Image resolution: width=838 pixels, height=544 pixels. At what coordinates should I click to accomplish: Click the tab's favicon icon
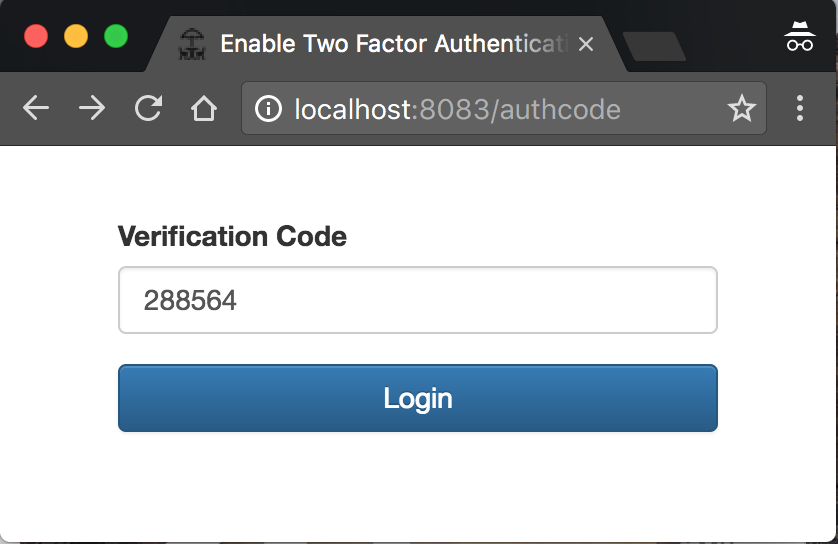[191, 44]
